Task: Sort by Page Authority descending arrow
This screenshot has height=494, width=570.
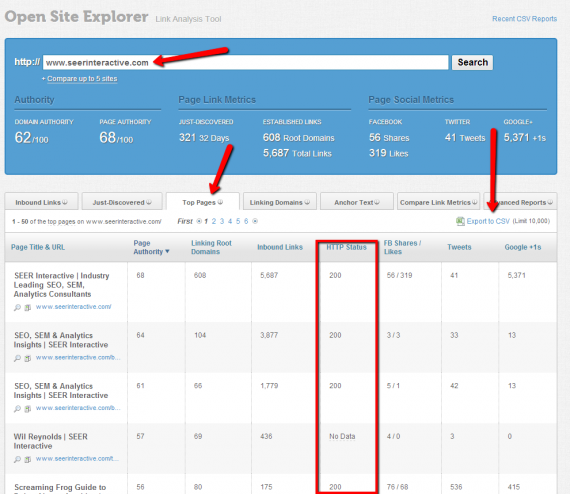Action: (167, 251)
